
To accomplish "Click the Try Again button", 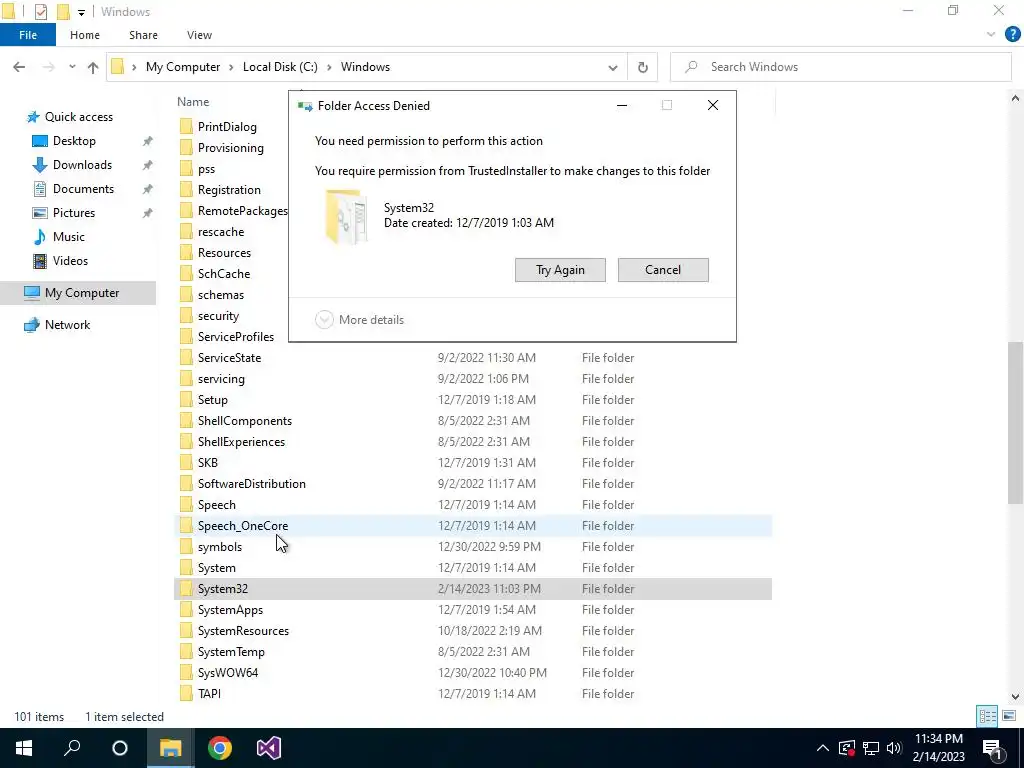I will pos(560,270).
